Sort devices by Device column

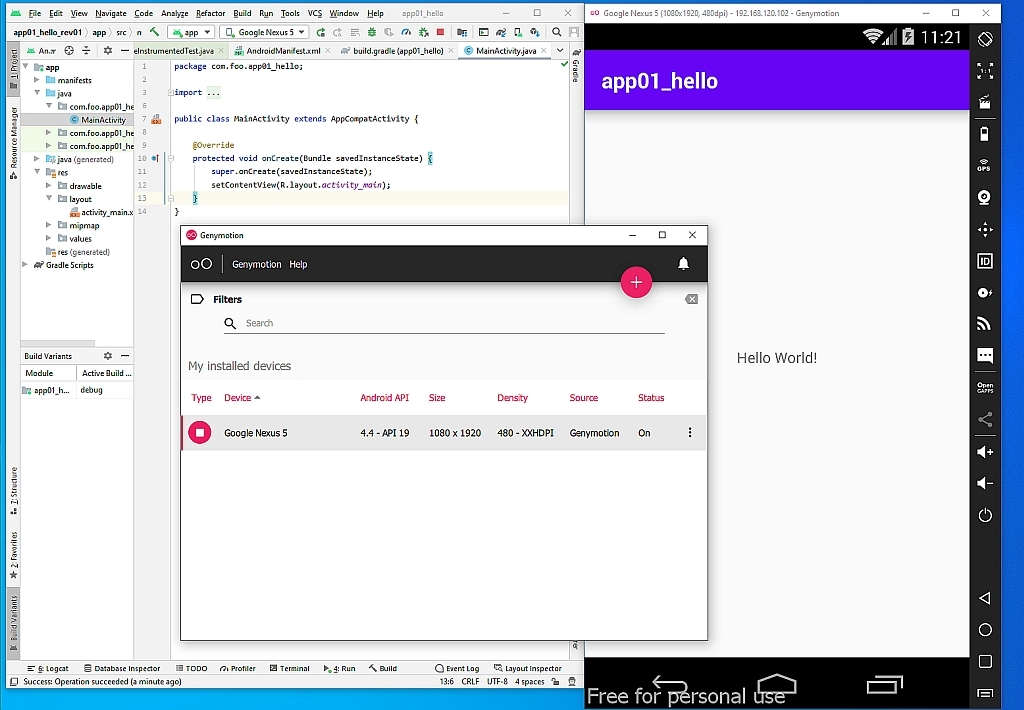(242, 398)
